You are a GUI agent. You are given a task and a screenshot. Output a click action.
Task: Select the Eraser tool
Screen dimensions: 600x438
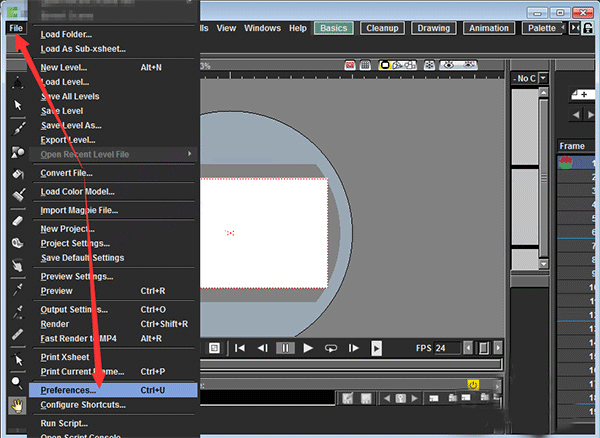[17, 221]
